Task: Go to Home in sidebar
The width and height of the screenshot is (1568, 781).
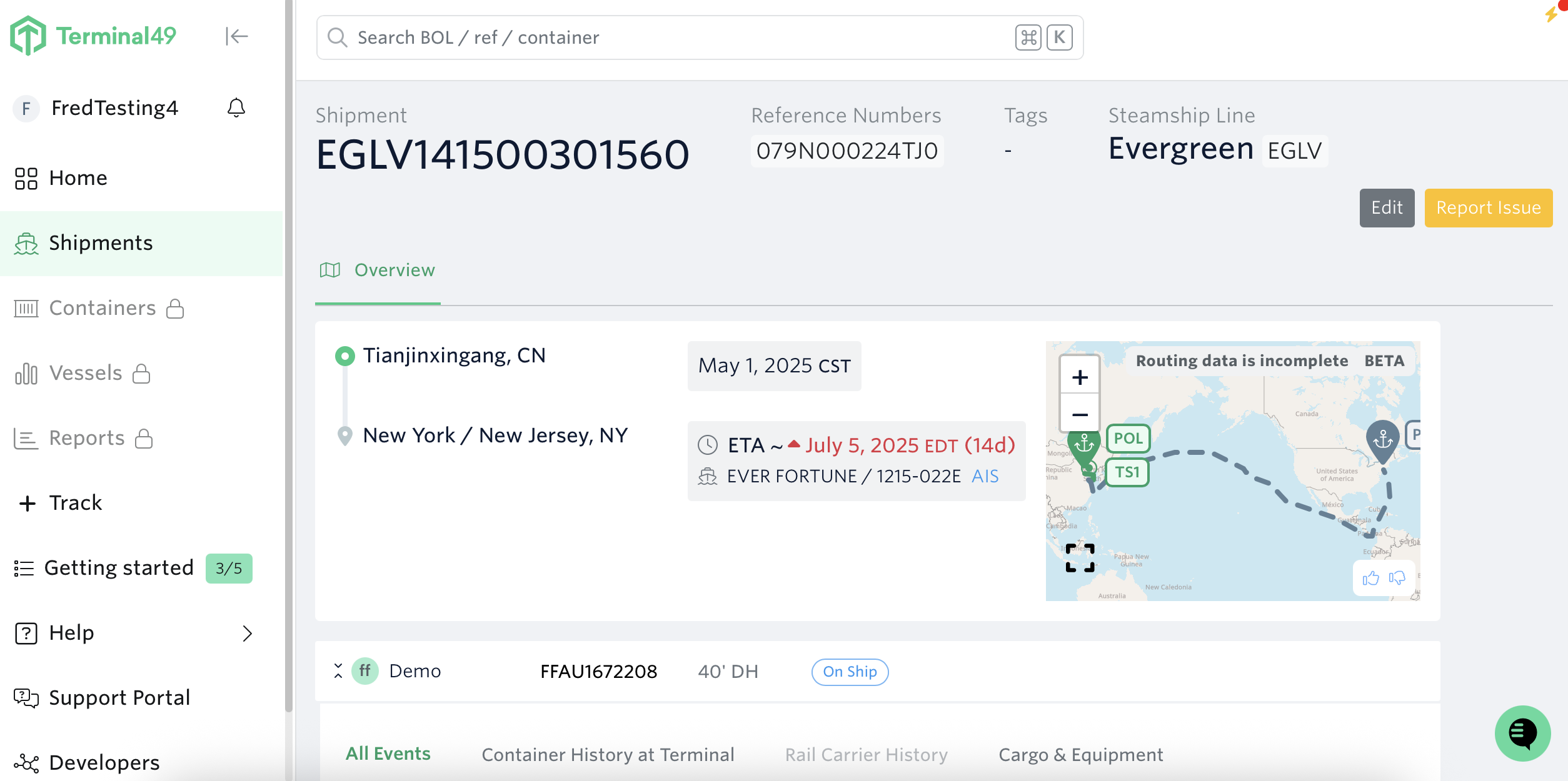Action: coord(78,178)
